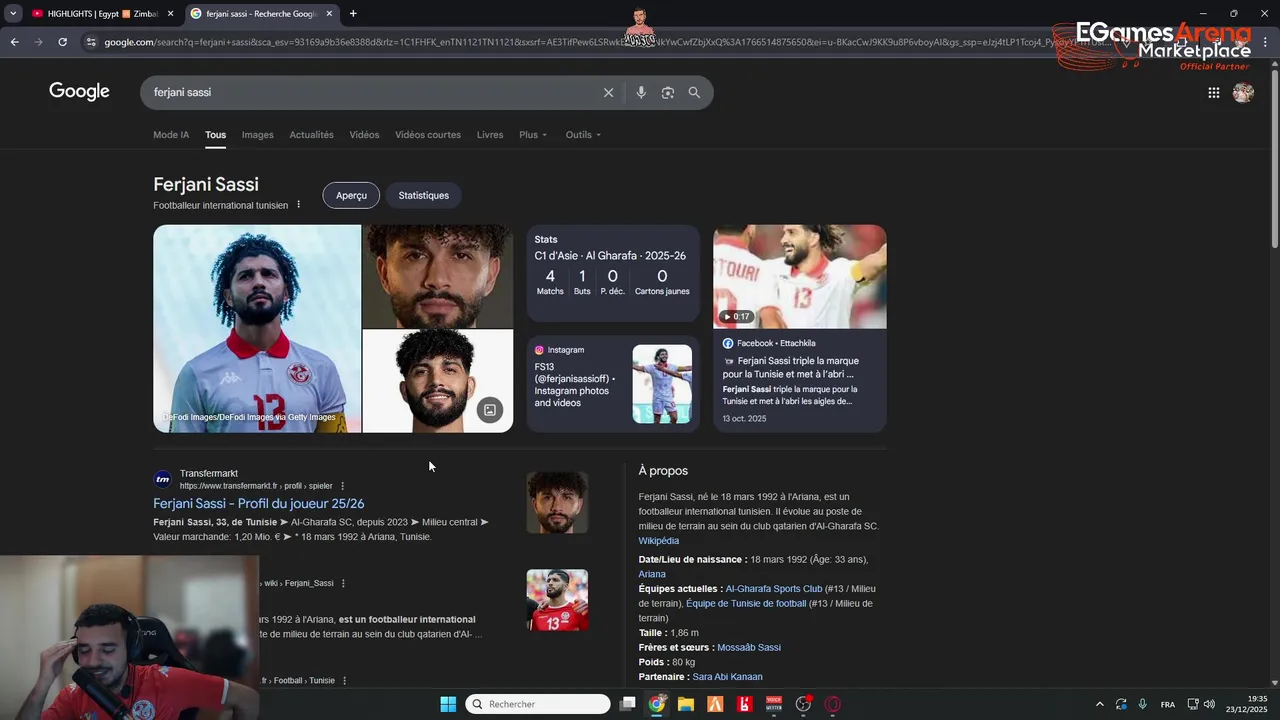Click the magnifying glass search icon
The image size is (1280, 720).
[694, 92]
